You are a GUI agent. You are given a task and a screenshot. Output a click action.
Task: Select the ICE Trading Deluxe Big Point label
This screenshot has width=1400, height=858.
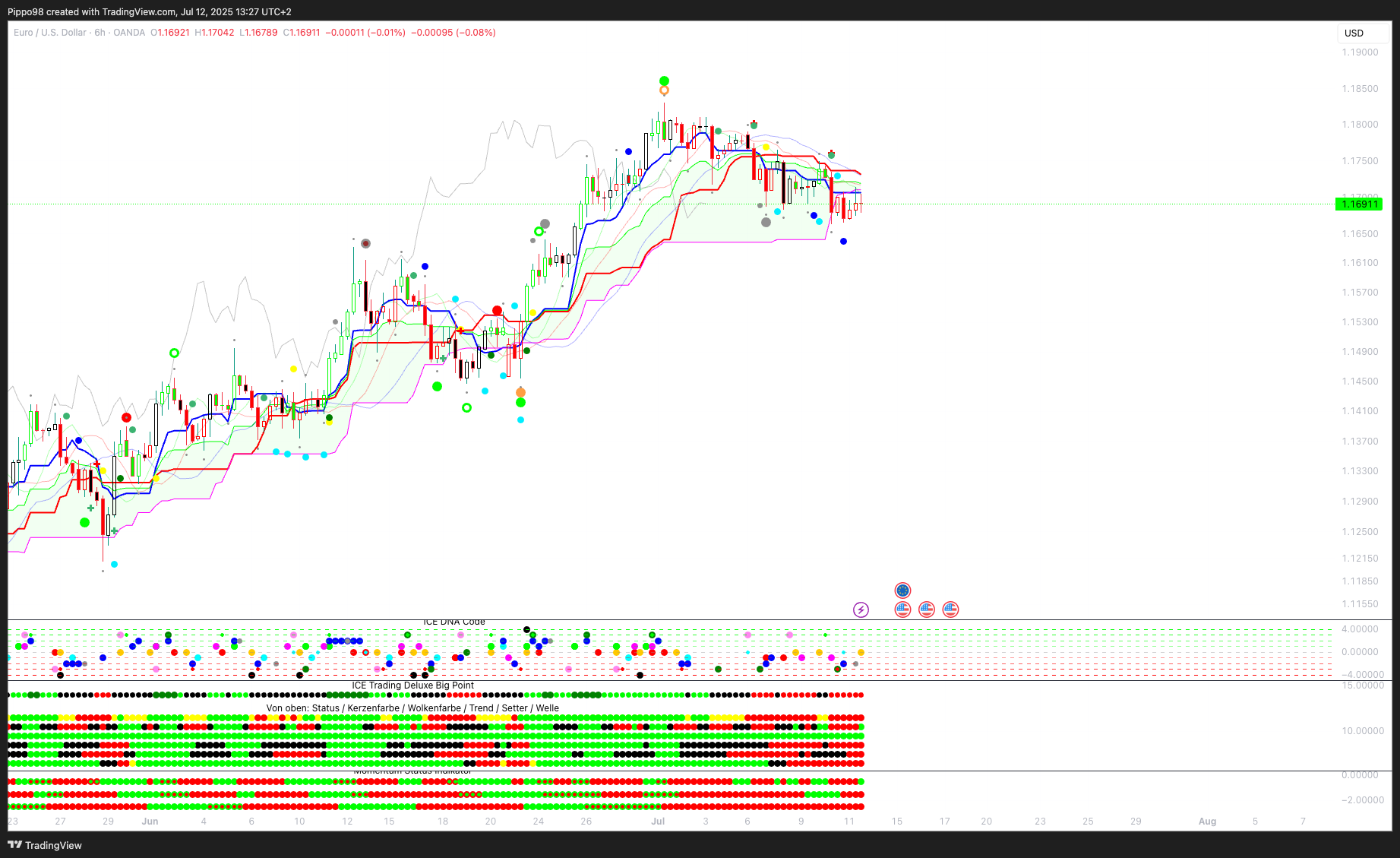pyautogui.click(x=412, y=685)
